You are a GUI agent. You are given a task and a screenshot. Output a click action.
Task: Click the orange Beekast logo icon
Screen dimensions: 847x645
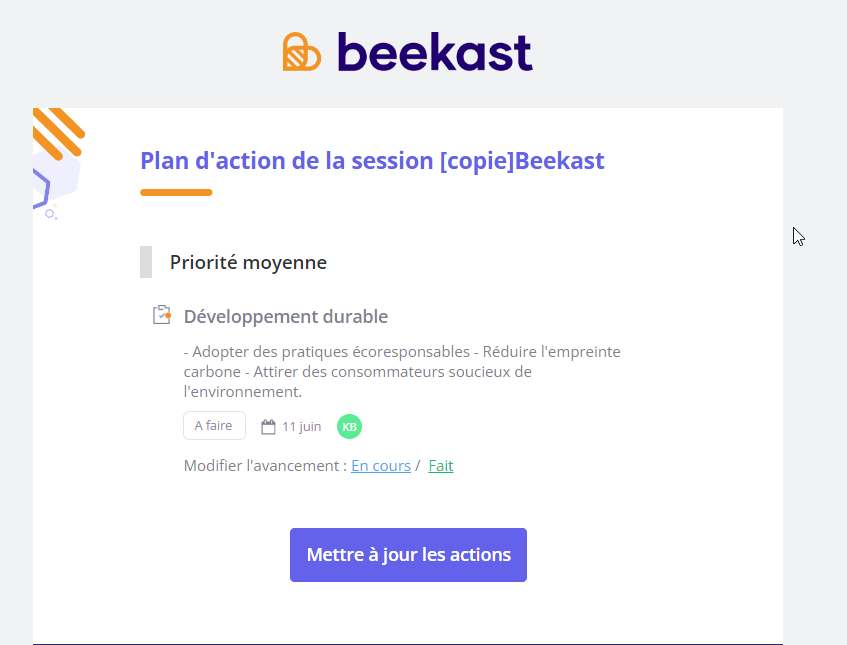pyautogui.click(x=302, y=52)
